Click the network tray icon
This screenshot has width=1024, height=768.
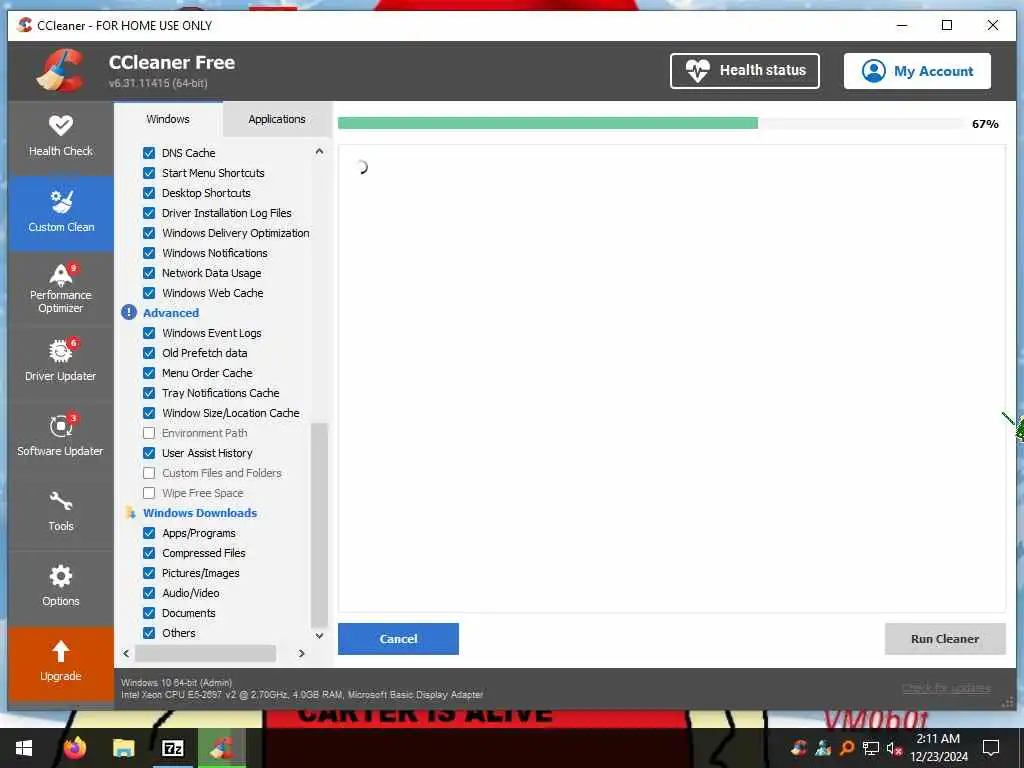pos(871,748)
